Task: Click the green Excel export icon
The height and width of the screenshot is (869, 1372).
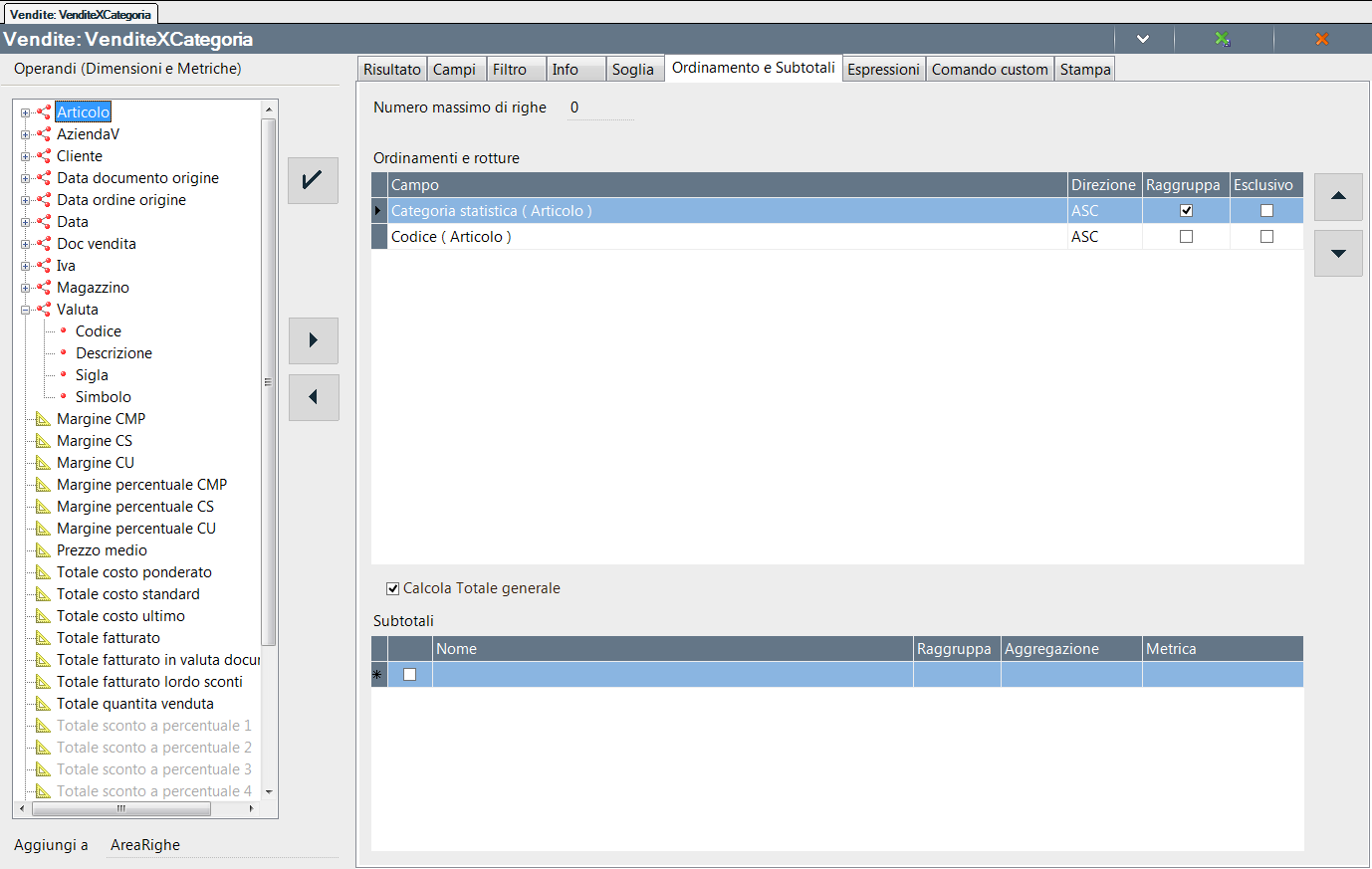Action: (x=1222, y=39)
